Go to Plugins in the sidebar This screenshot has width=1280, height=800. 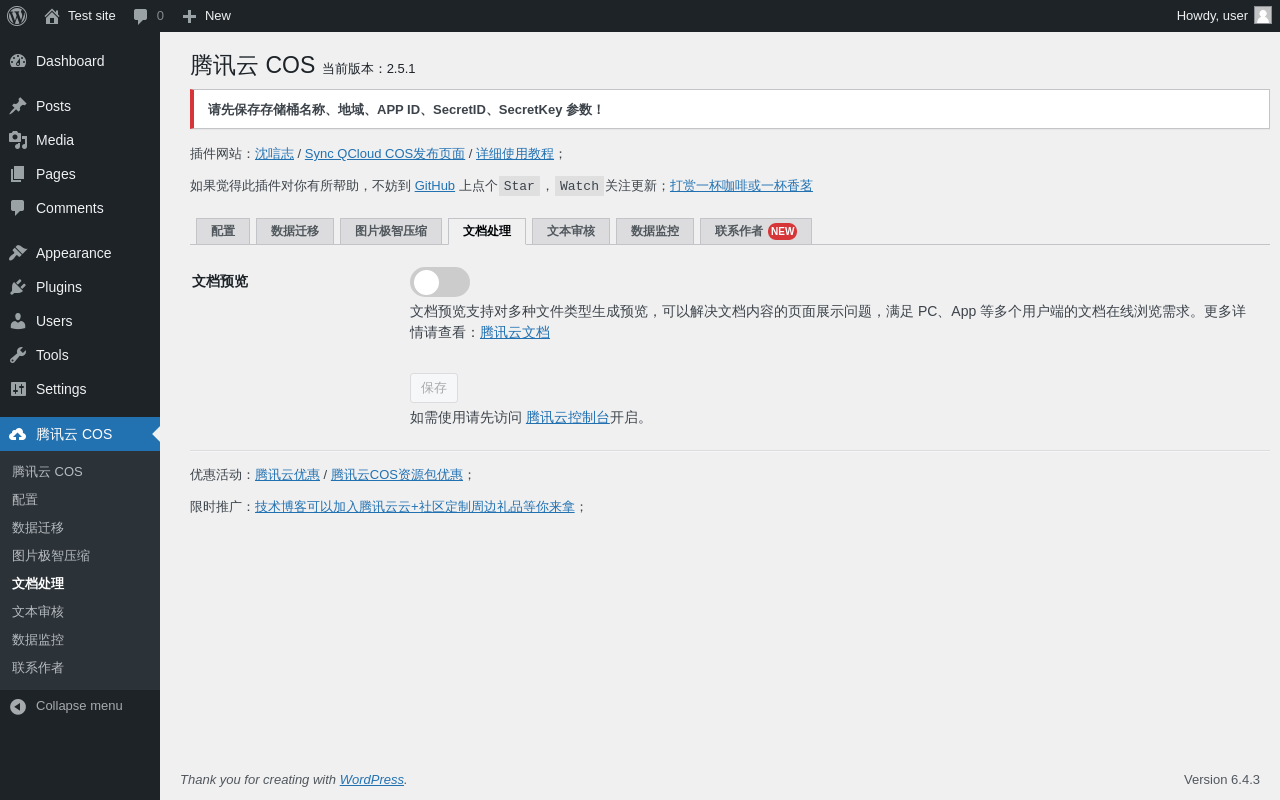coord(80,287)
